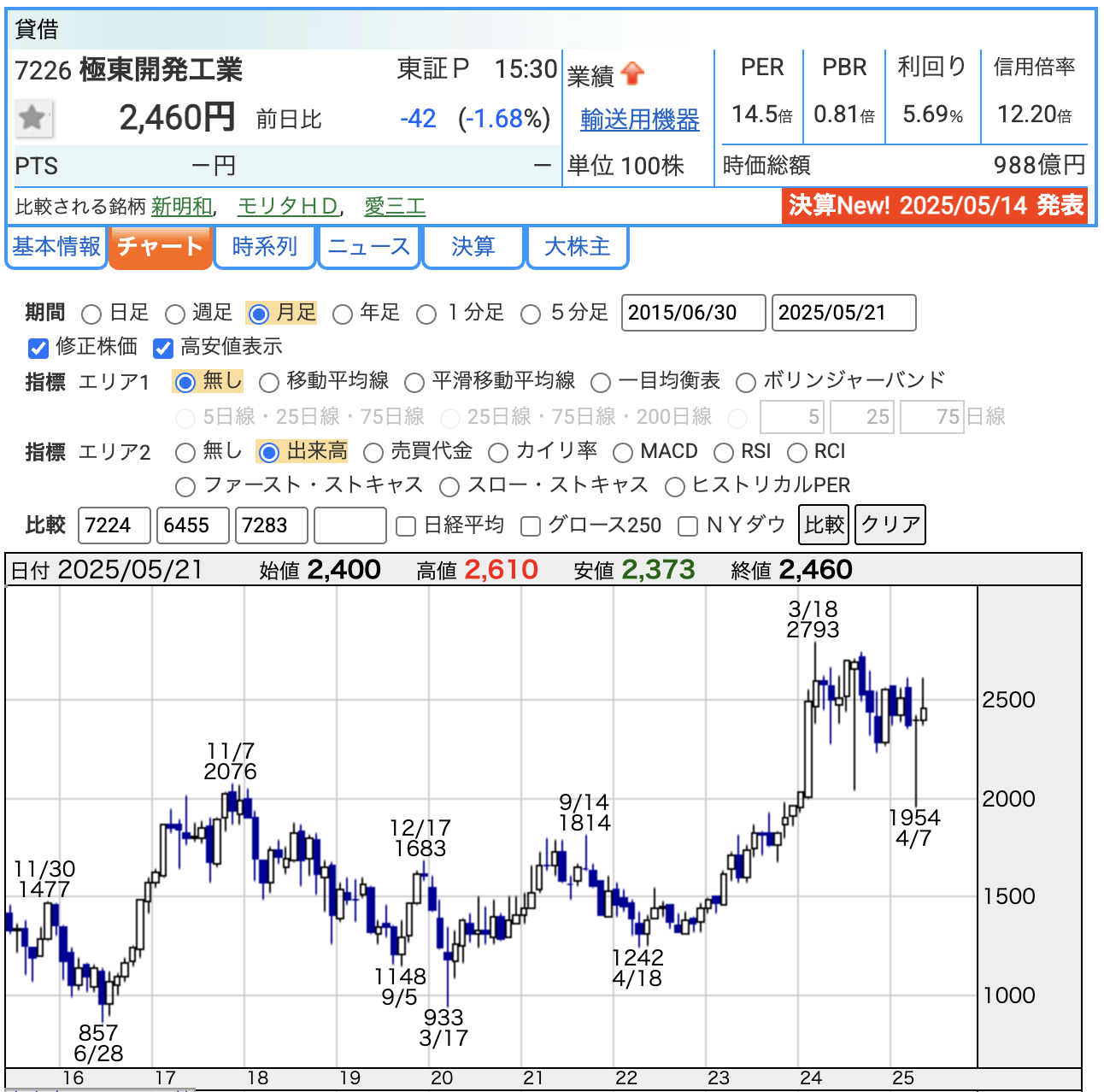The height and width of the screenshot is (1092, 1104).
Task: Click the 25 day moving average field
Action: tap(862, 417)
